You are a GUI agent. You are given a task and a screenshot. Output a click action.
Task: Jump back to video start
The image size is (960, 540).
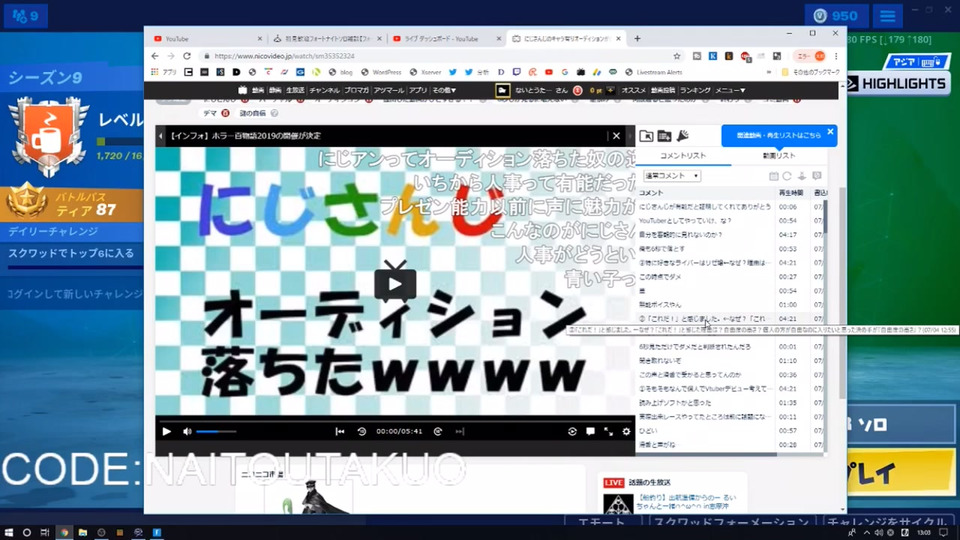340,432
